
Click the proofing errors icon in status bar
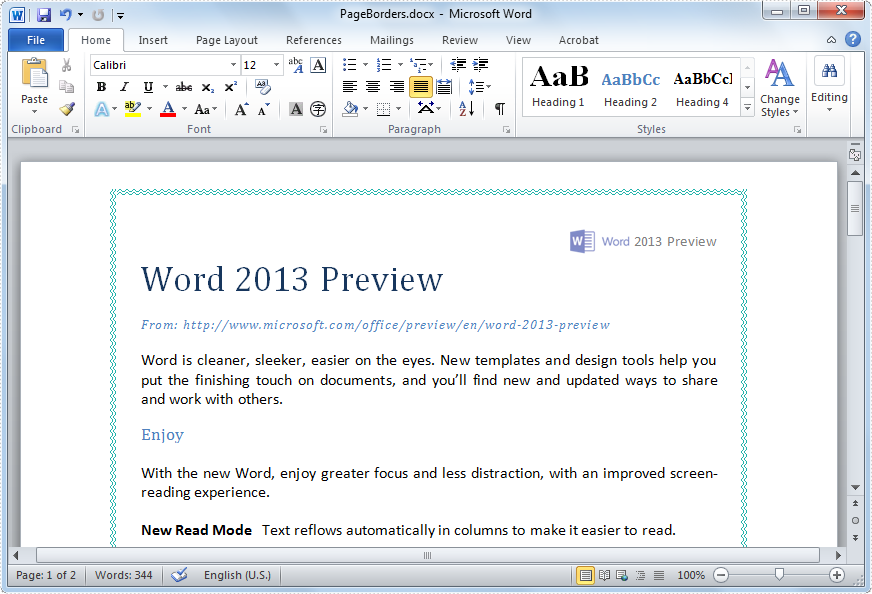click(179, 575)
